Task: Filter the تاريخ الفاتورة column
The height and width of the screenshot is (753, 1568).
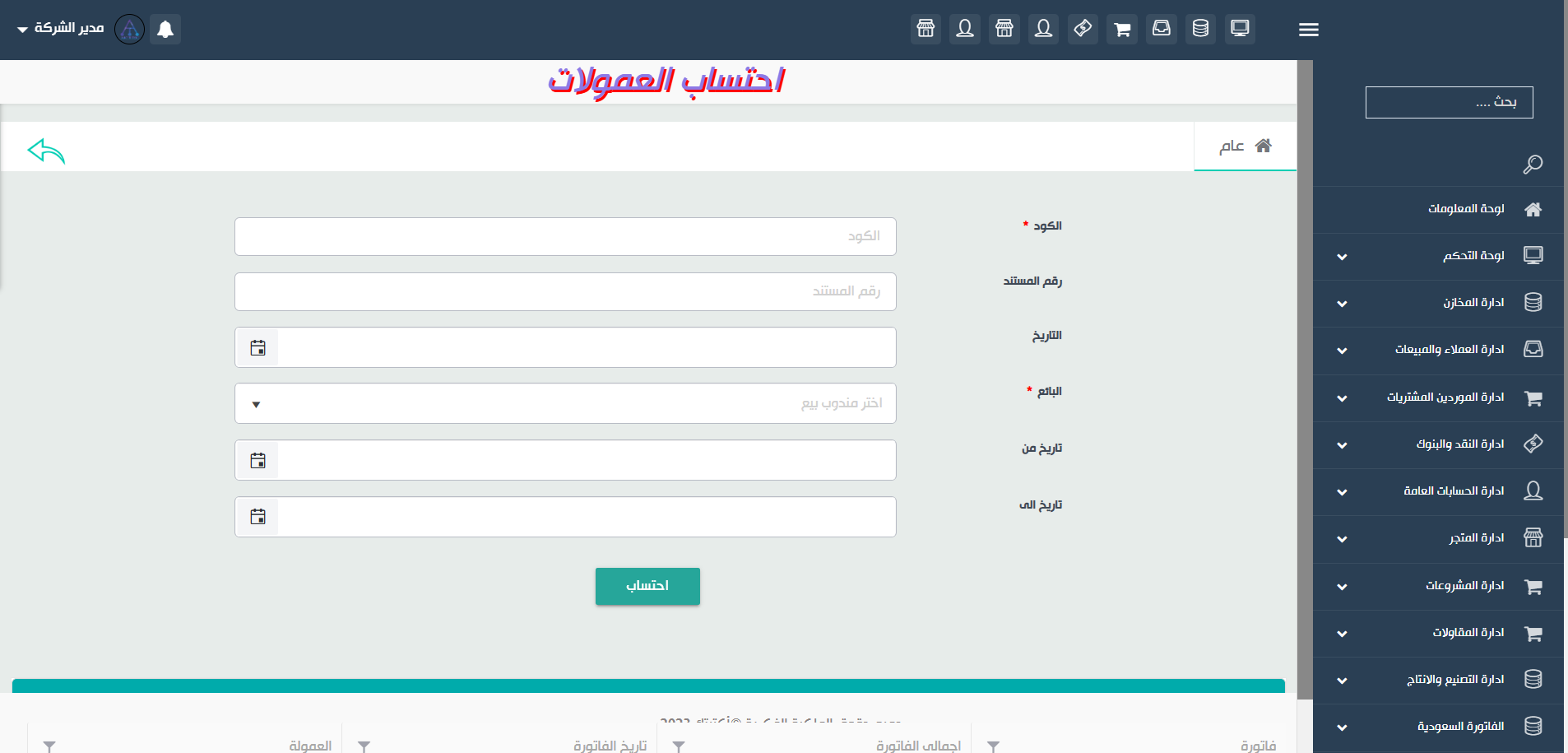Action: click(364, 746)
